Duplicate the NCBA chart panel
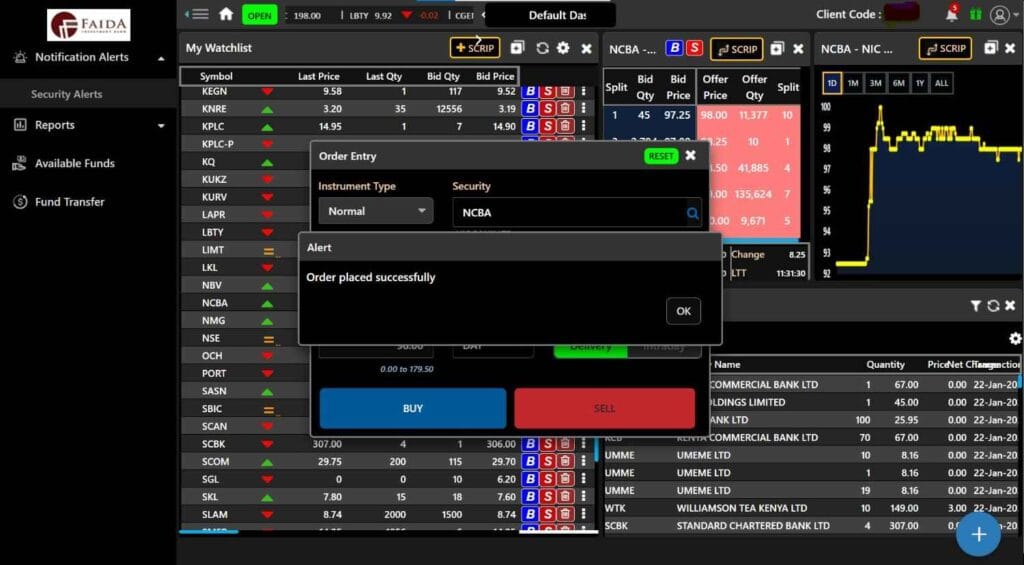This screenshot has height=565, width=1024. click(x=991, y=48)
